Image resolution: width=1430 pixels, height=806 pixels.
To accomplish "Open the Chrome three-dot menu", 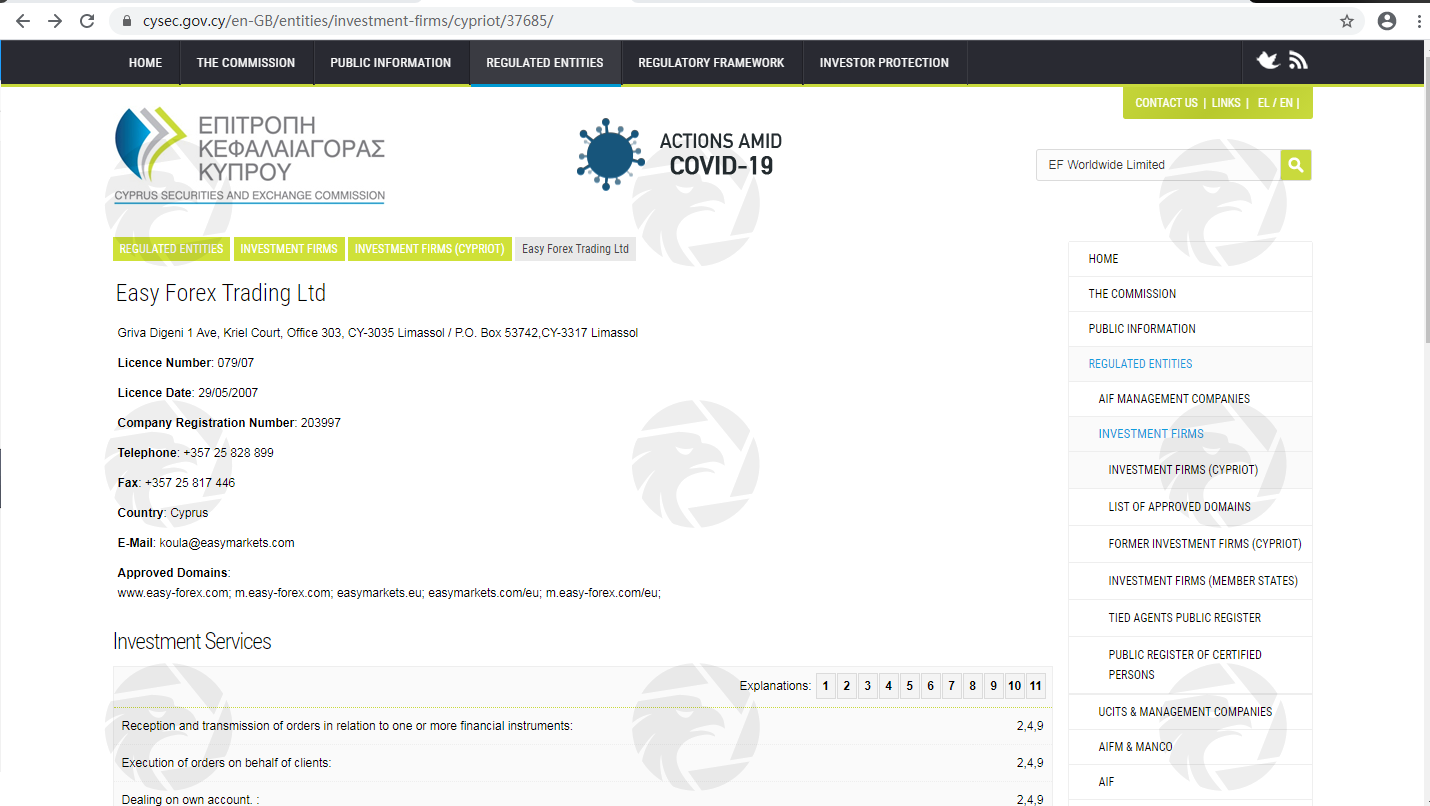I will pos(1419,21).
